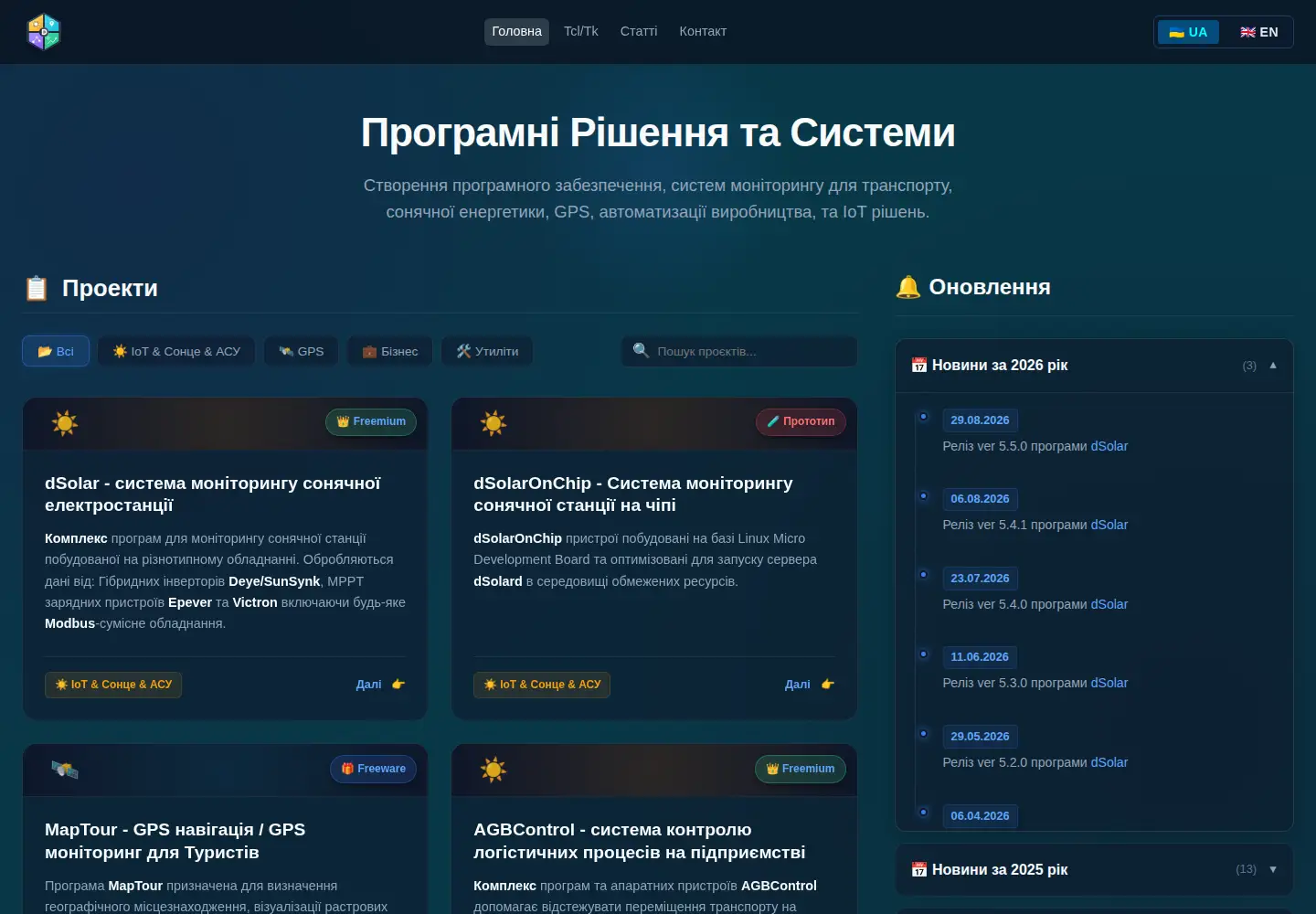Open the MapTour project title
Viewport: 1316px width, 914px height.
(x=175, y=841)
